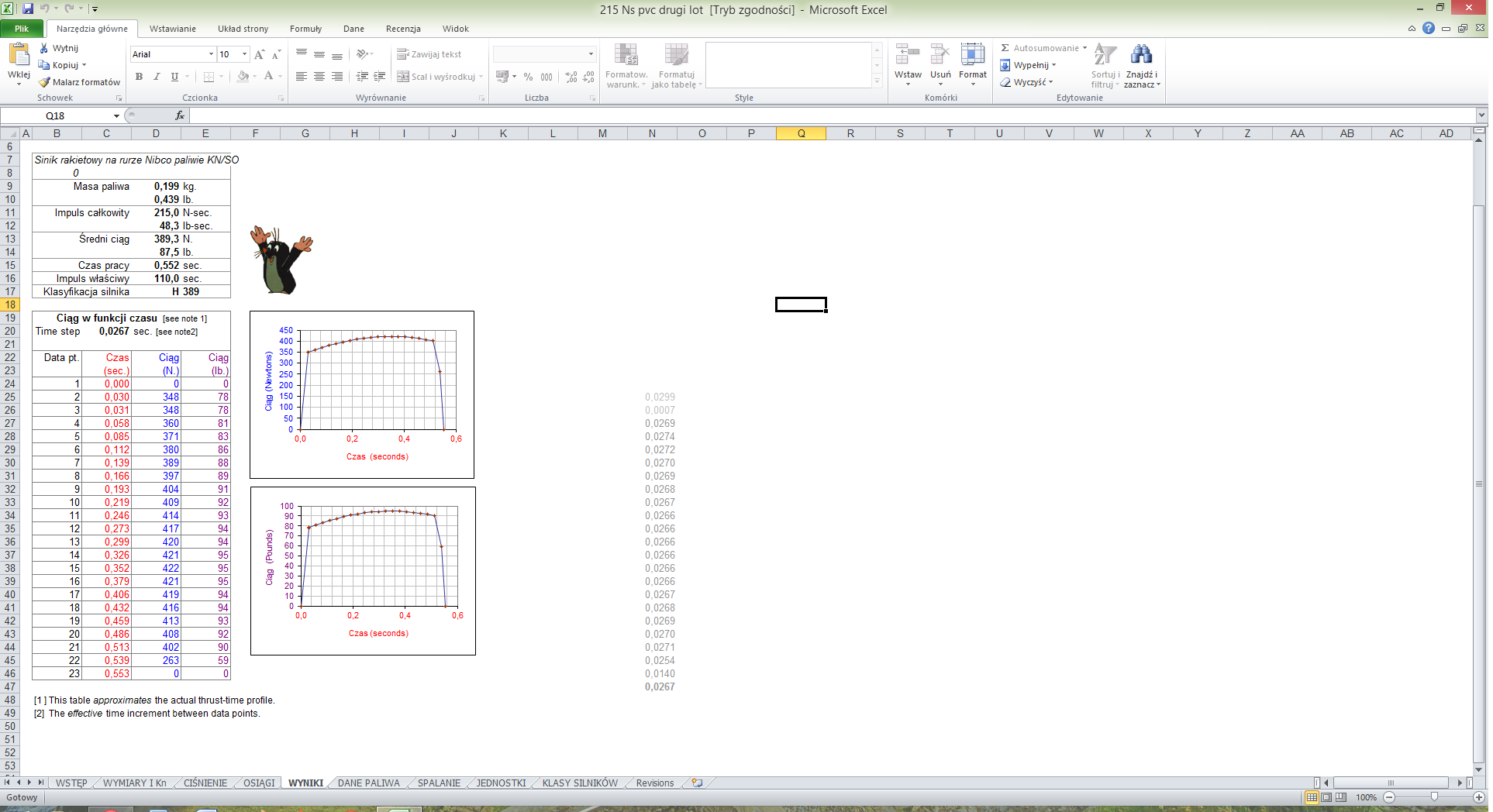Click the Save icon in quick access toolbar
Image resolution: width=1493 pixels, height=812 pixels.
28,9
